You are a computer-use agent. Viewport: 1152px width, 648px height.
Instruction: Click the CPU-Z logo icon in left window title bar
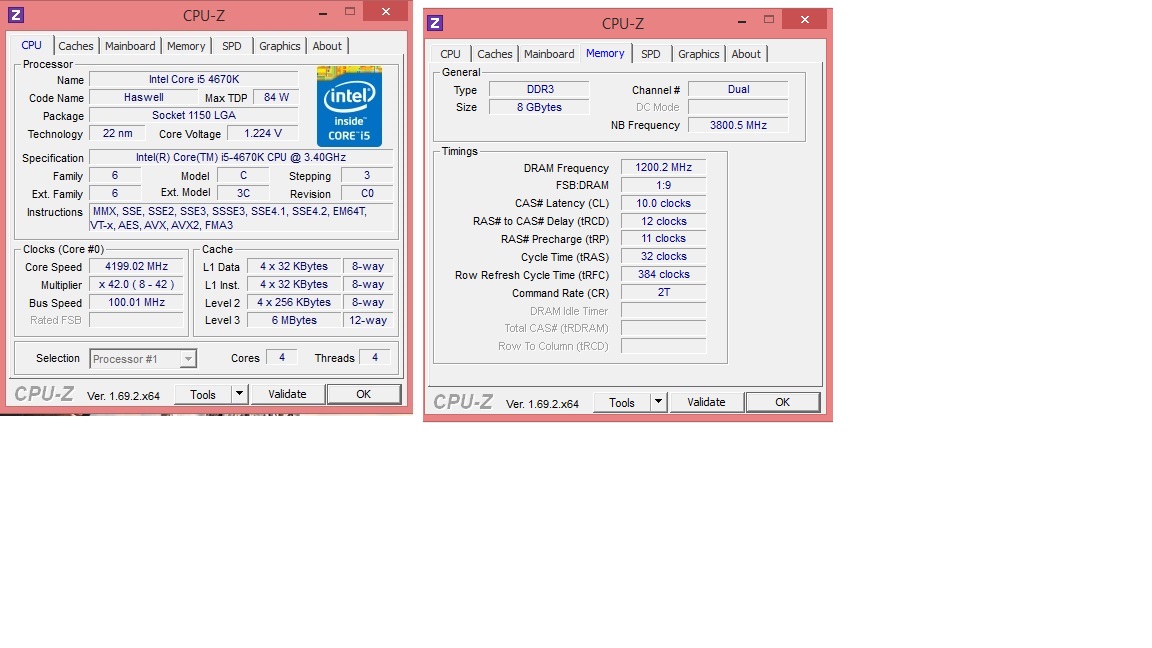click(x=15, y=15)
